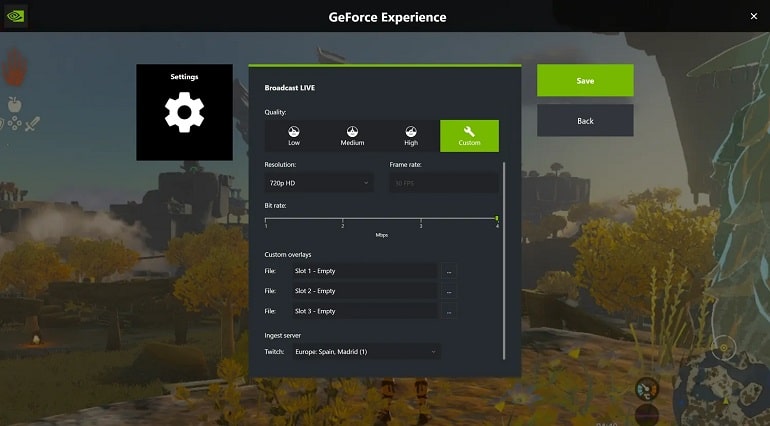Browse file for overlay Slot 1
Viewport: 770px width, 426px height.
pyautogui.click(x=449, y=271)
